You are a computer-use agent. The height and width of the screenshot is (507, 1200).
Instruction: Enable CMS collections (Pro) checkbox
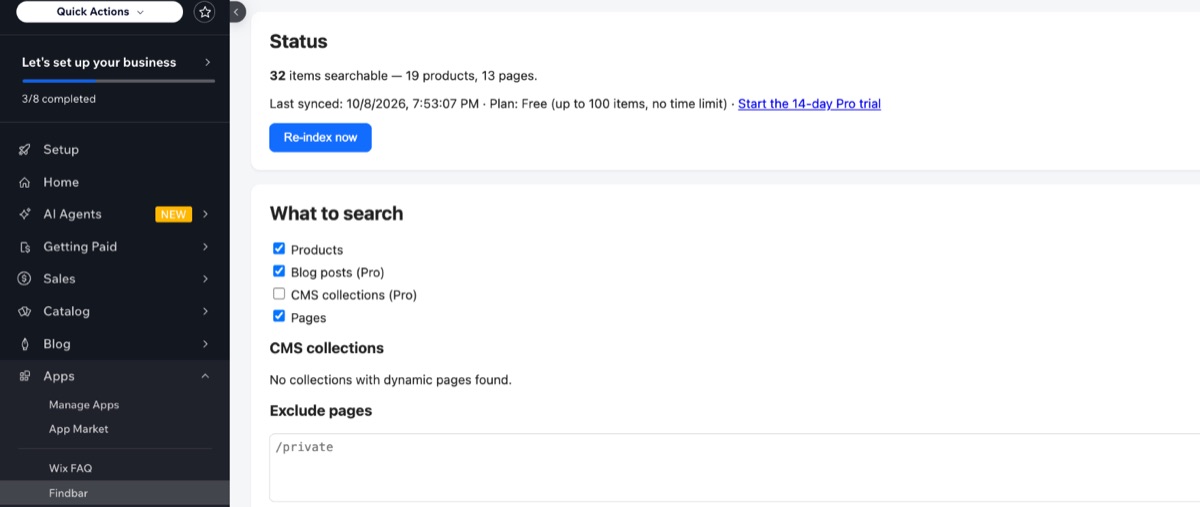[x=279, y=294]
